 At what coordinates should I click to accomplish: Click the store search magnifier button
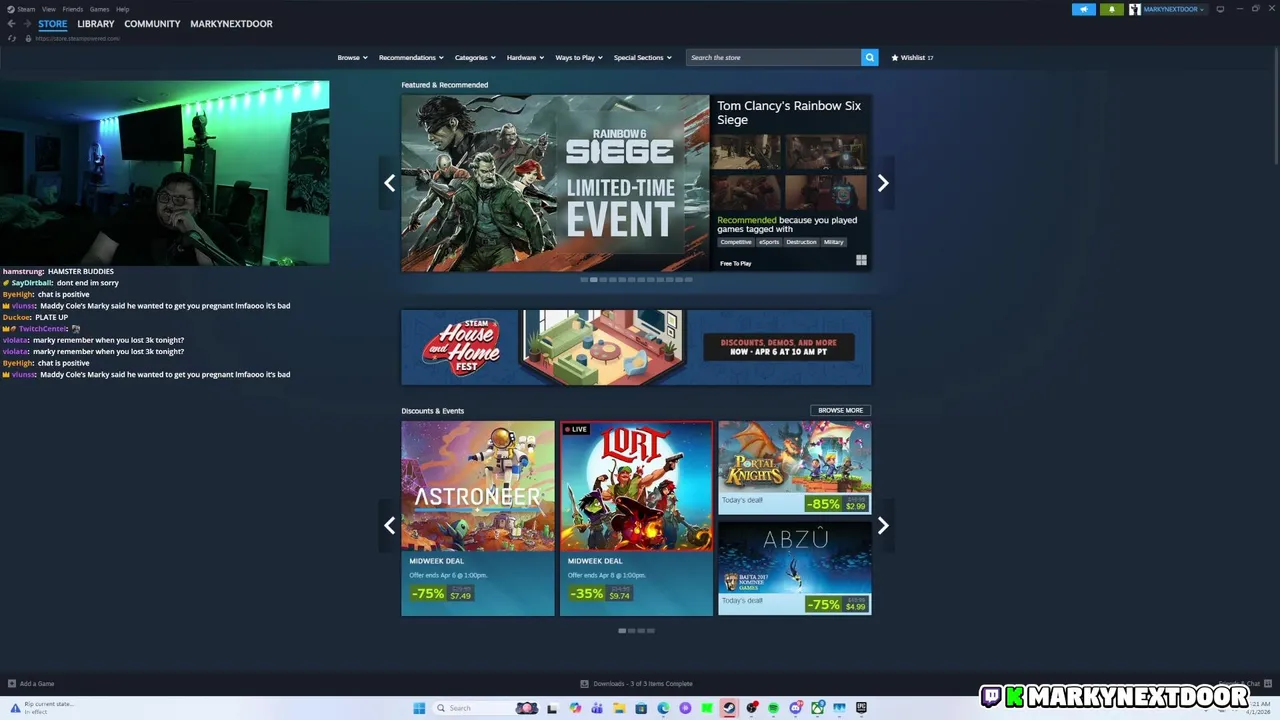(x=869, y=57)
